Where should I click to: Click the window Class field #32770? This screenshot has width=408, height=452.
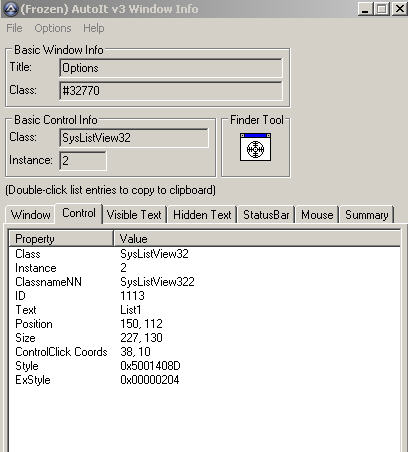click(171, 91)
